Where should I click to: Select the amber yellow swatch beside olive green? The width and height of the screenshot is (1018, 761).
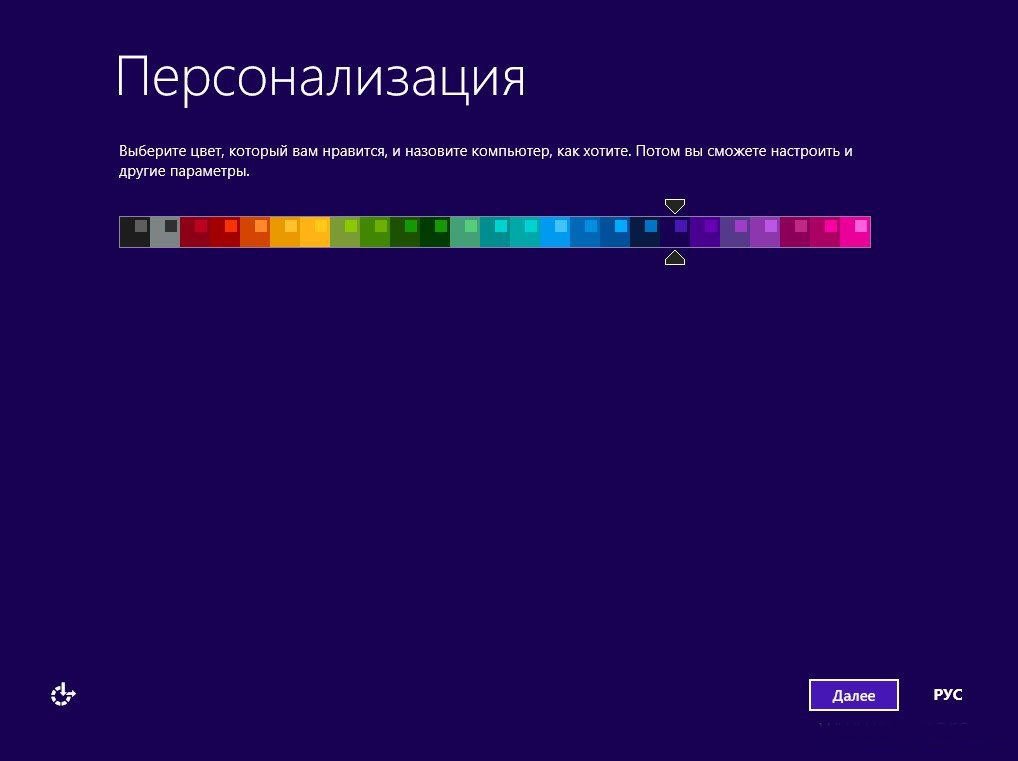pyautogui.click(x=315, y=232)
